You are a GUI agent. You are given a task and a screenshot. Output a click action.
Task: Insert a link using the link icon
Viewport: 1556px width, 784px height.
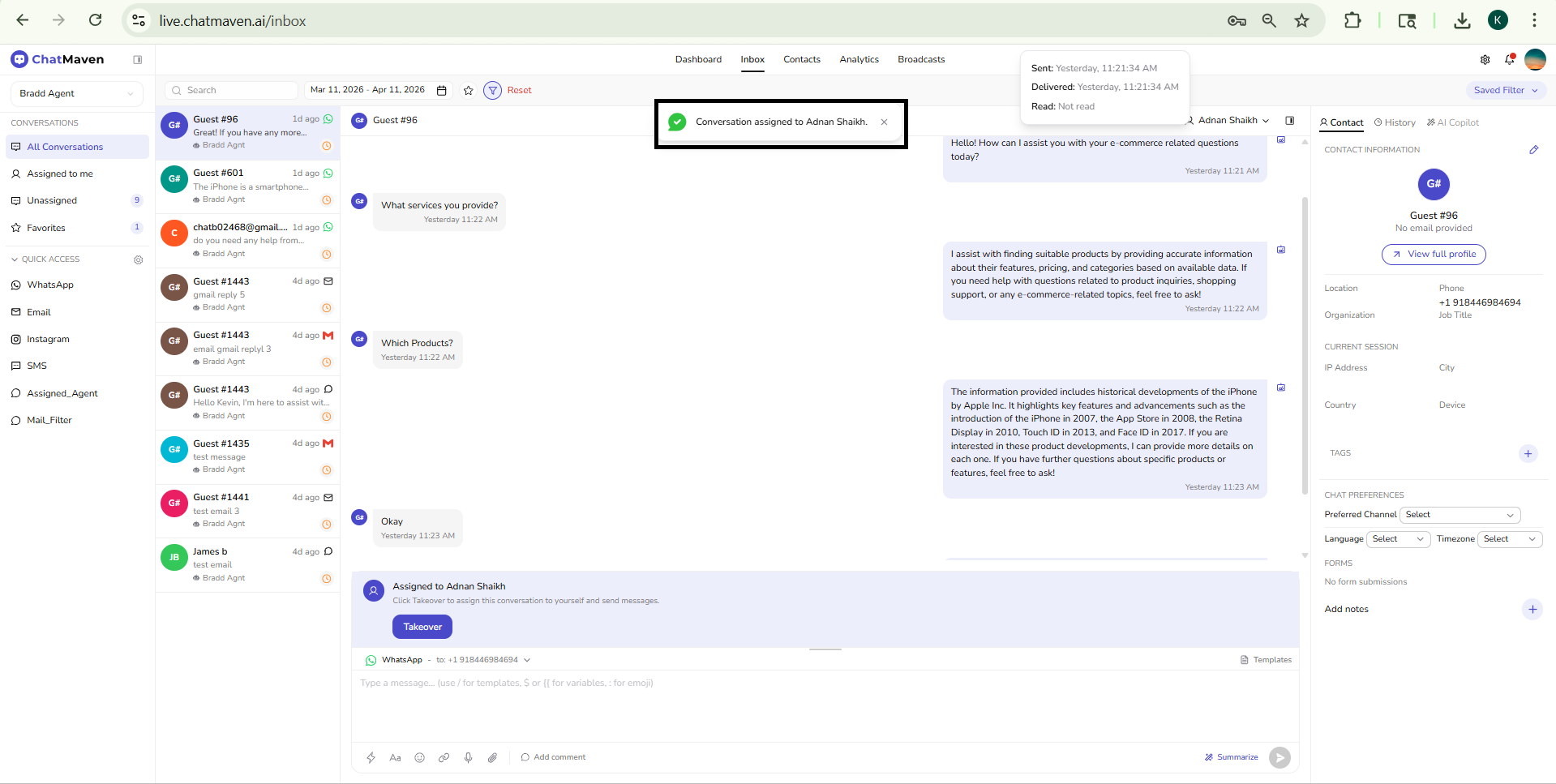[444, 757]
